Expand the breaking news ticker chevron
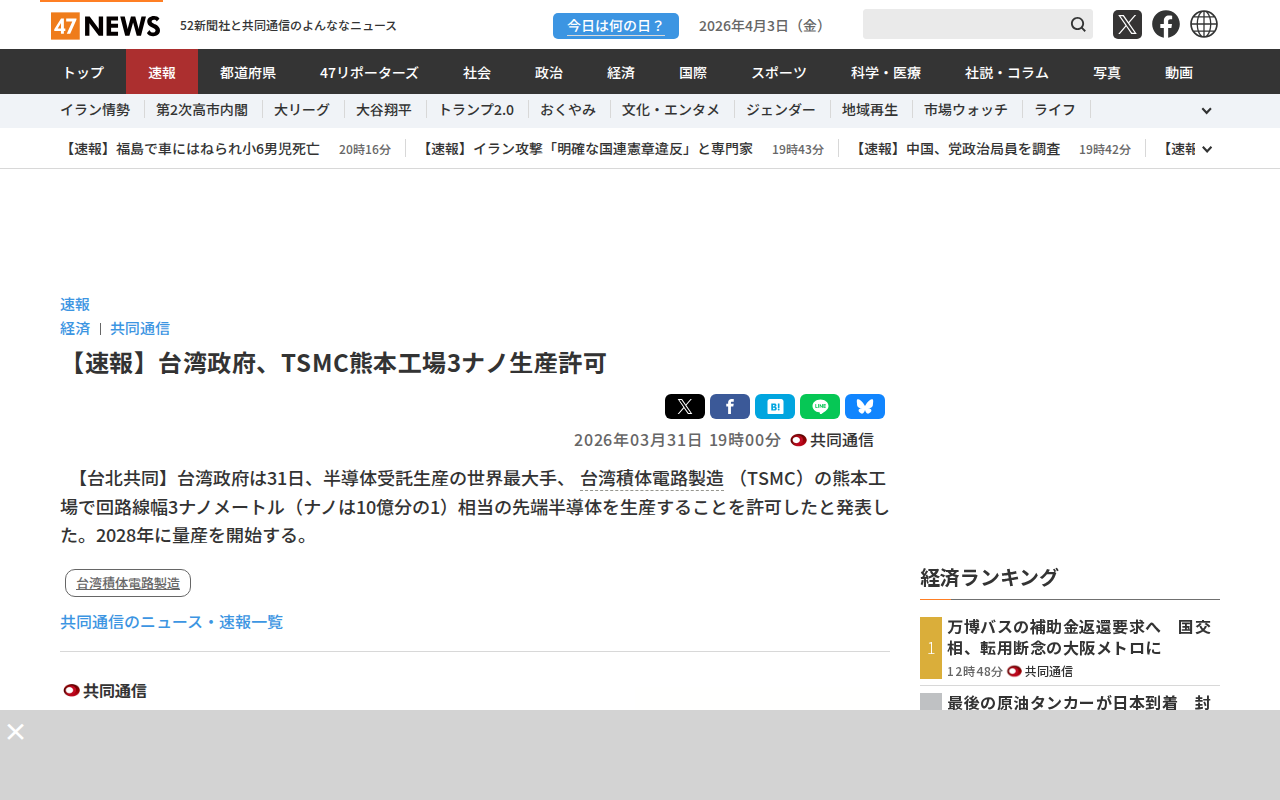The height and width of the screenshot is (800, 1280). tap(1207, 149)
